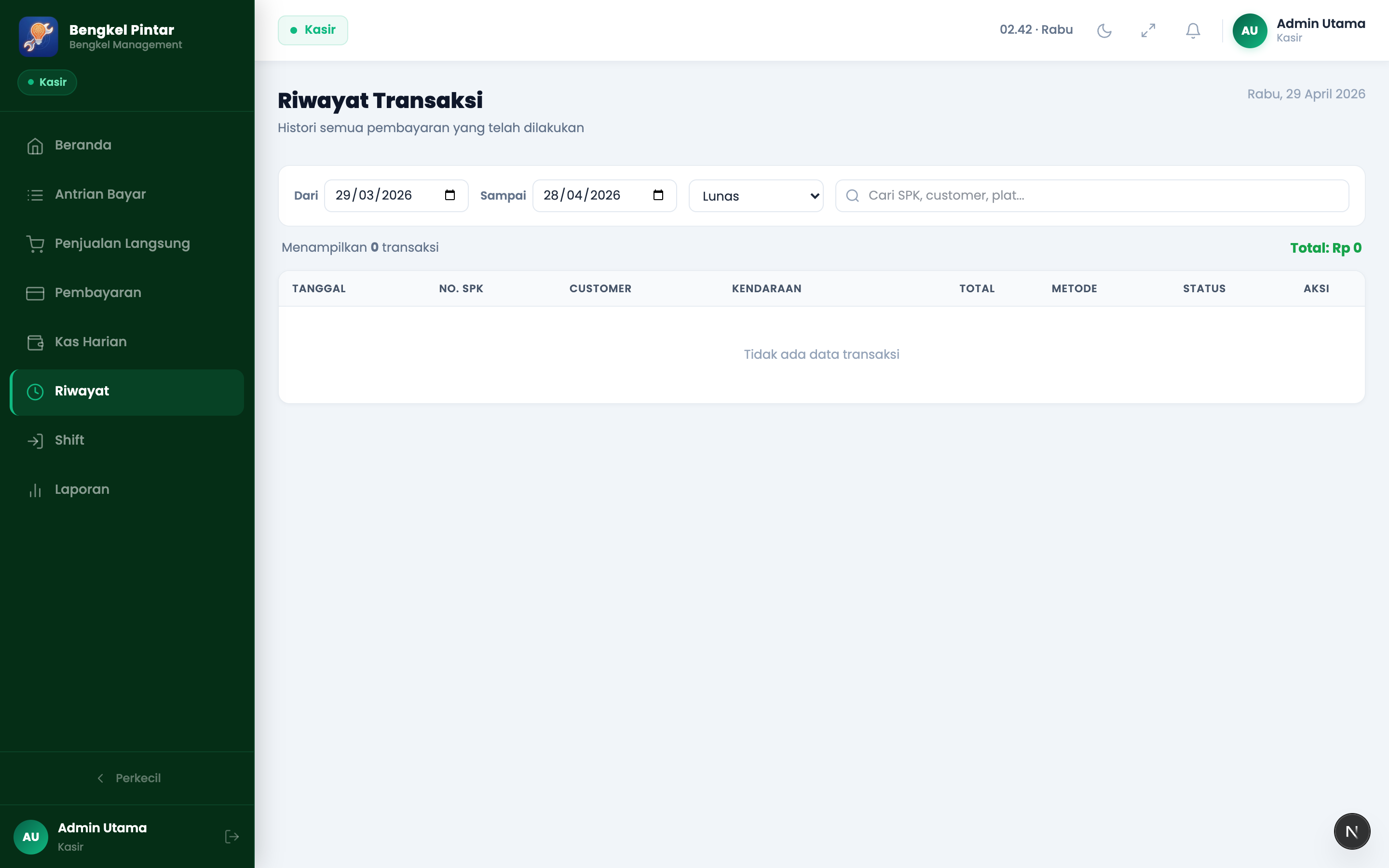1389x868 pixels.
Task: Click the AKSI column header
Action: coord(1316,289)
